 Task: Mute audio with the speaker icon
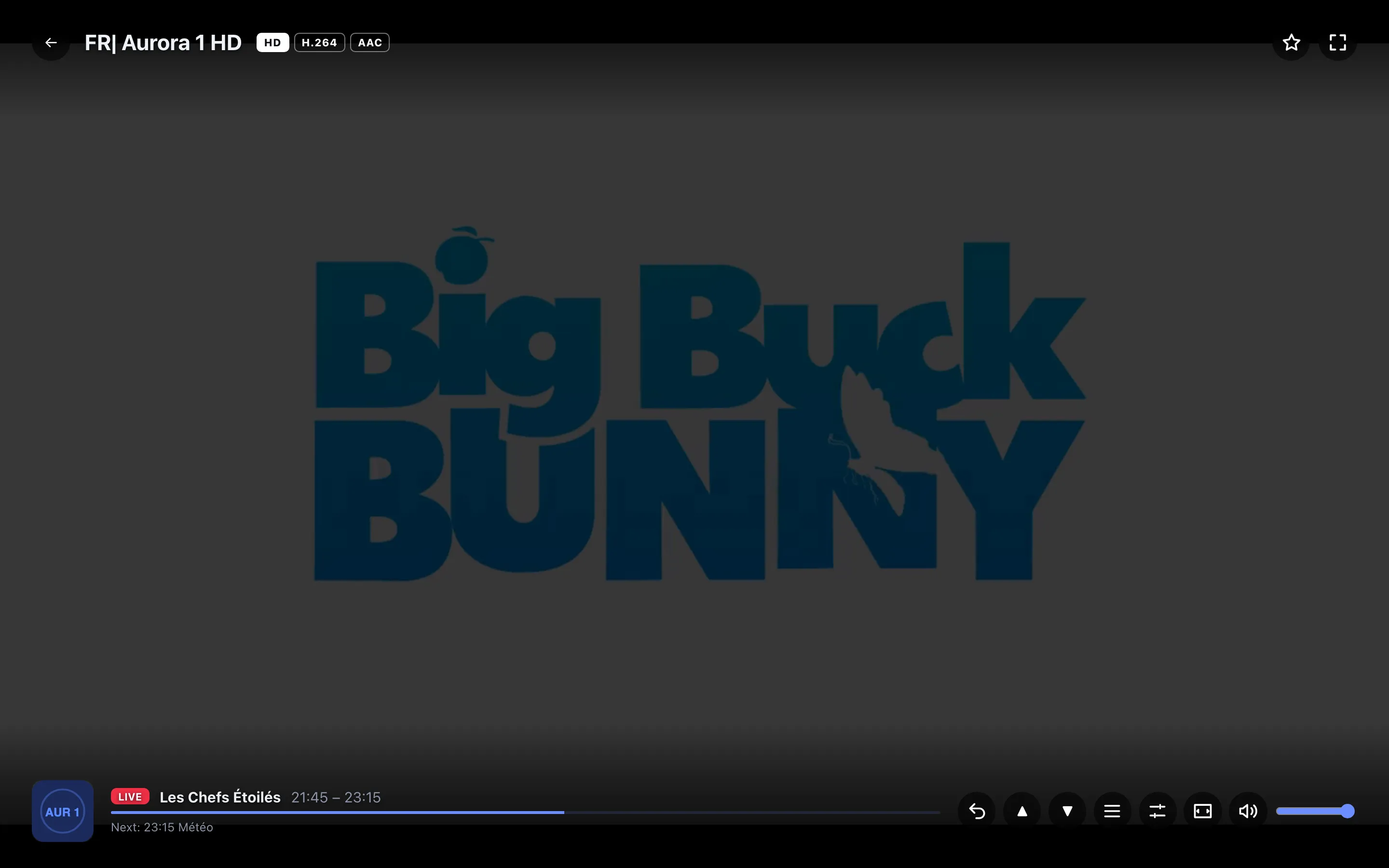1248,811
